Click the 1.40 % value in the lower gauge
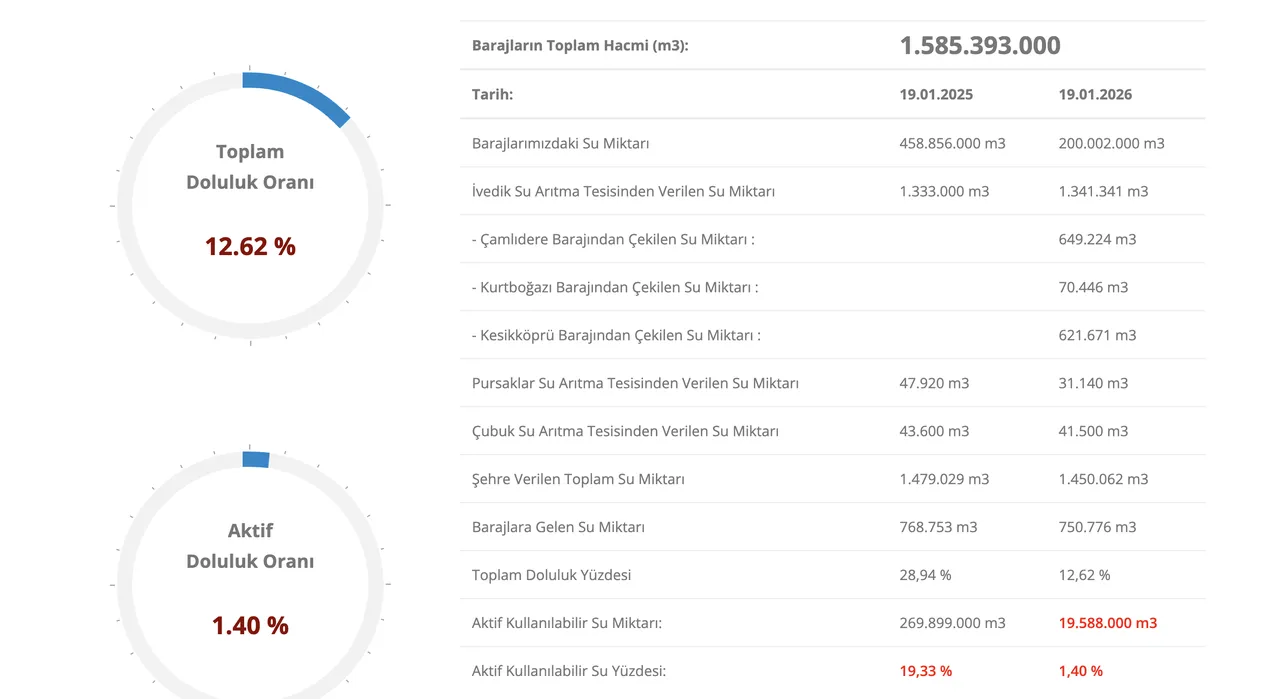The height and width of the screenshot is (699, 1280). [x=250, y=625]
